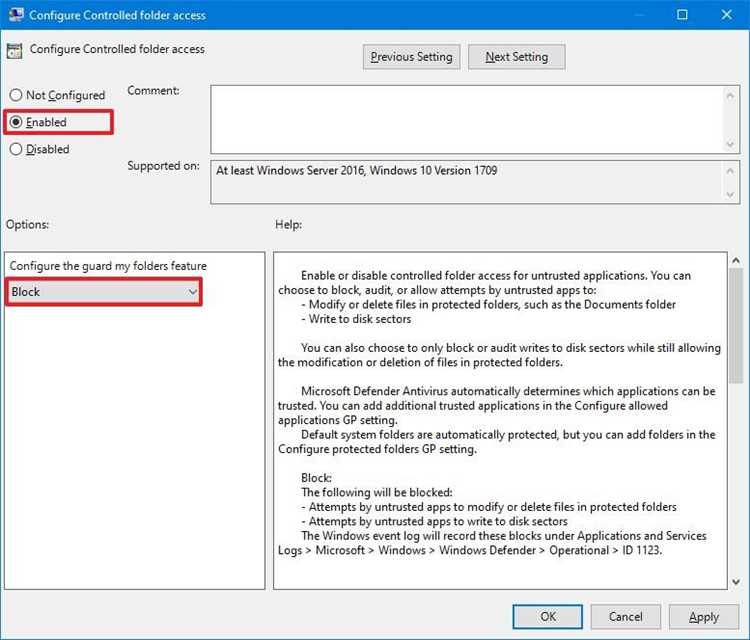The height and width of the screenshot is (640, 750).
Task: Click 'The following will be blocked:' text
Action: 377,492
